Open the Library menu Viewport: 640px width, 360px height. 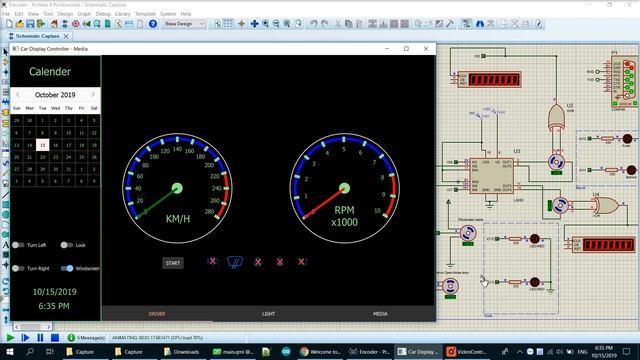122,14
